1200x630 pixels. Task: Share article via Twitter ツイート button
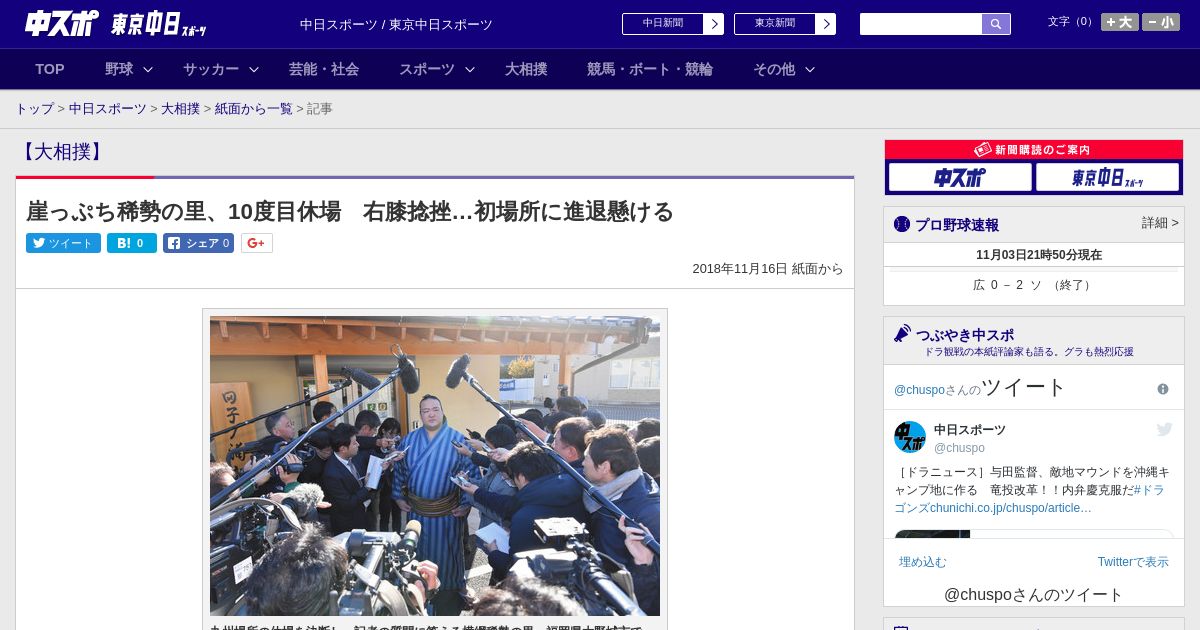[x=63, y=243]
